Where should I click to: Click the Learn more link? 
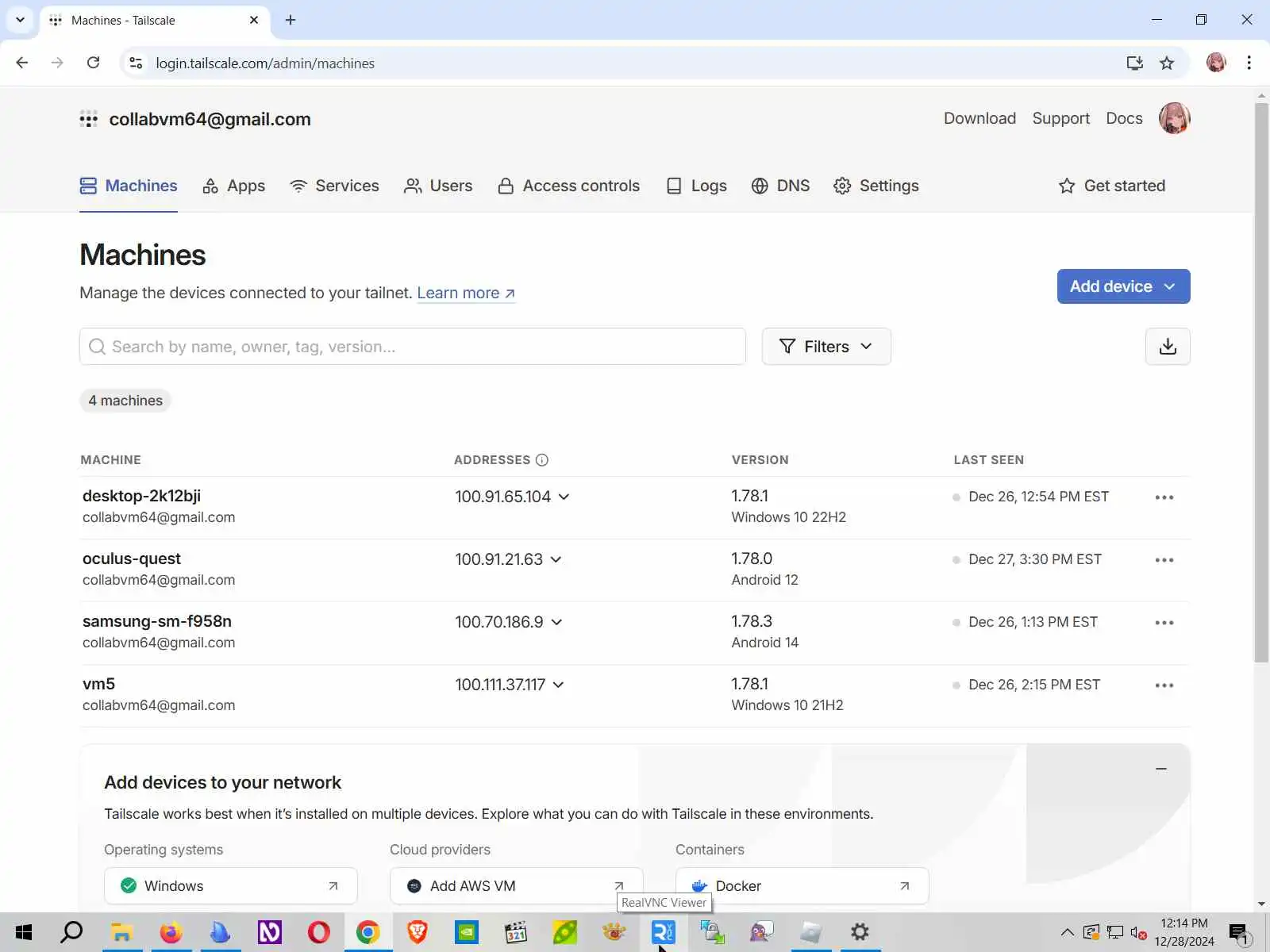tap(466, 293)
